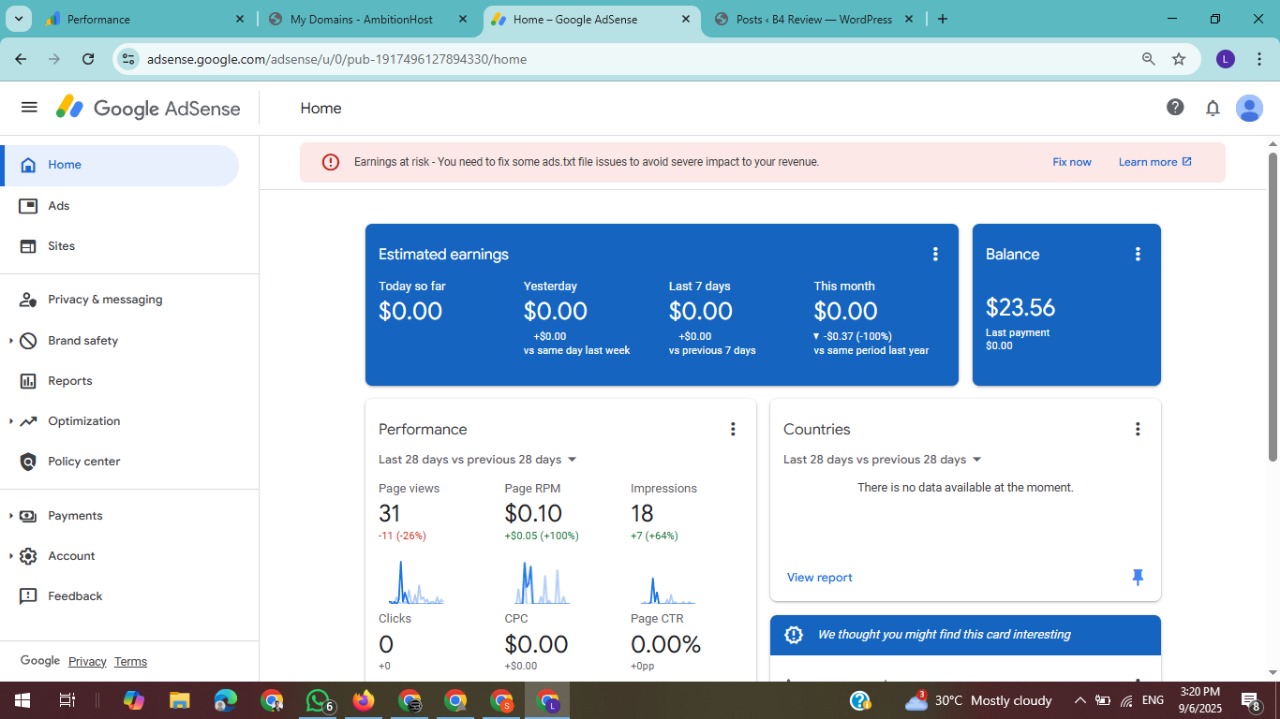Open Performance date range dropdown
The image size is (1280, 719).
478,460
